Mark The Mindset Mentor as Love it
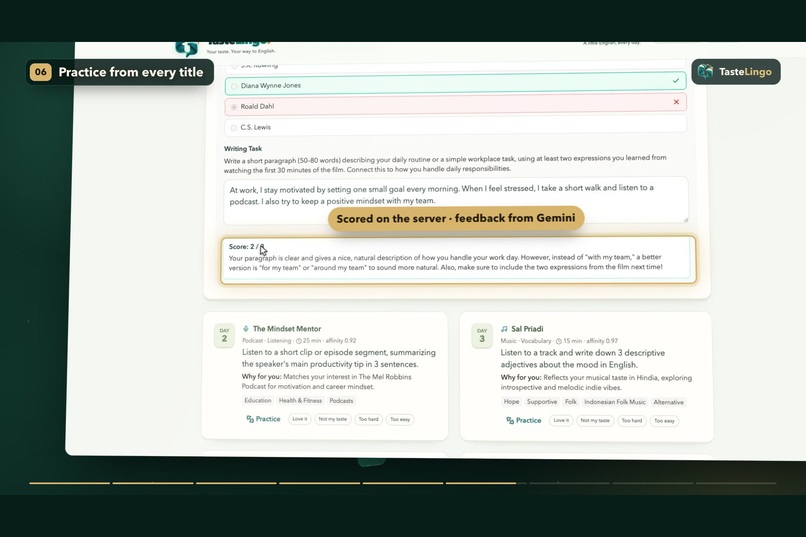 [300, 419]
